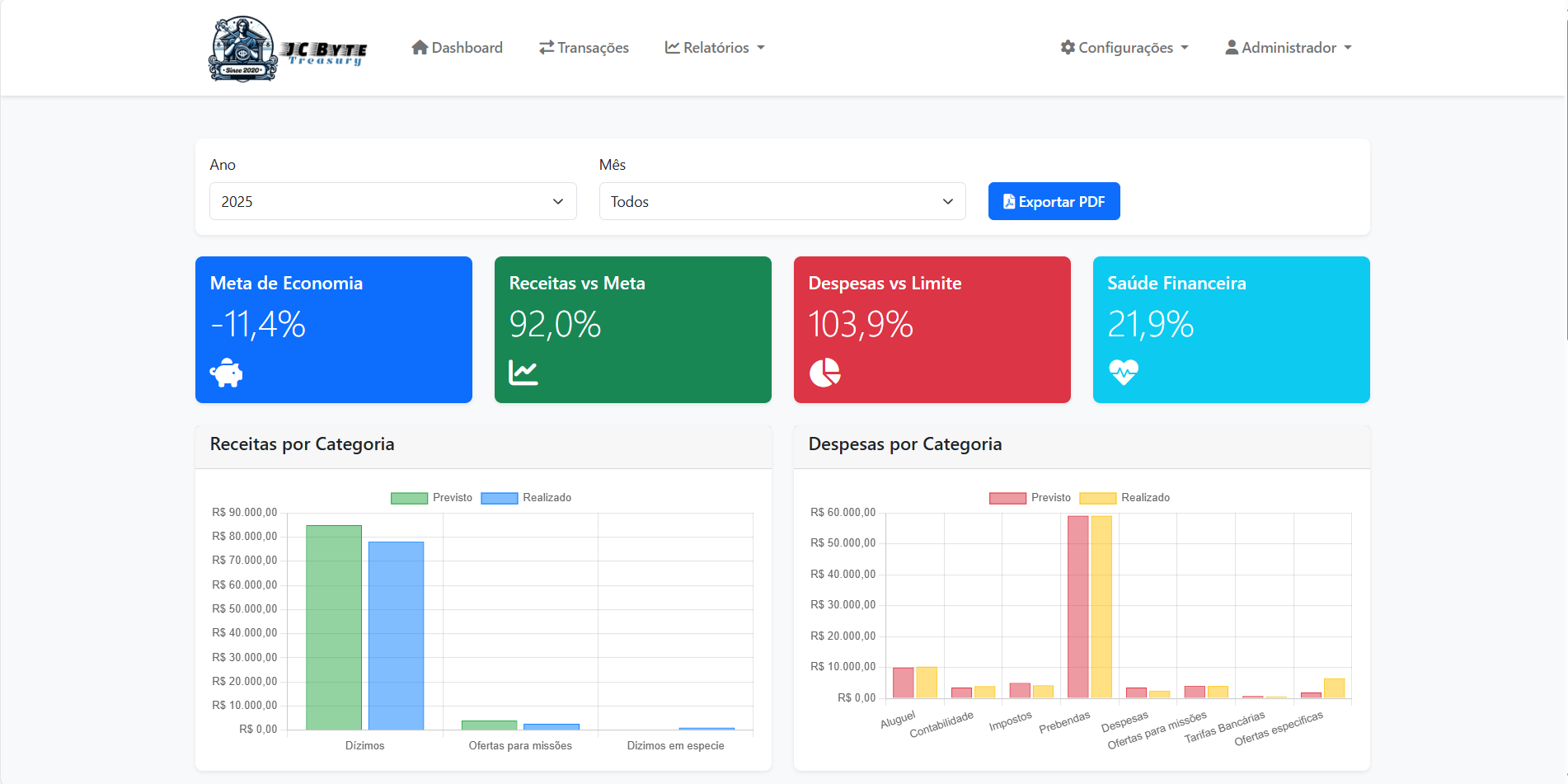Open the Configurações menu
Viewport: 1568px width, 784px height.
(x=1124, y=48)
